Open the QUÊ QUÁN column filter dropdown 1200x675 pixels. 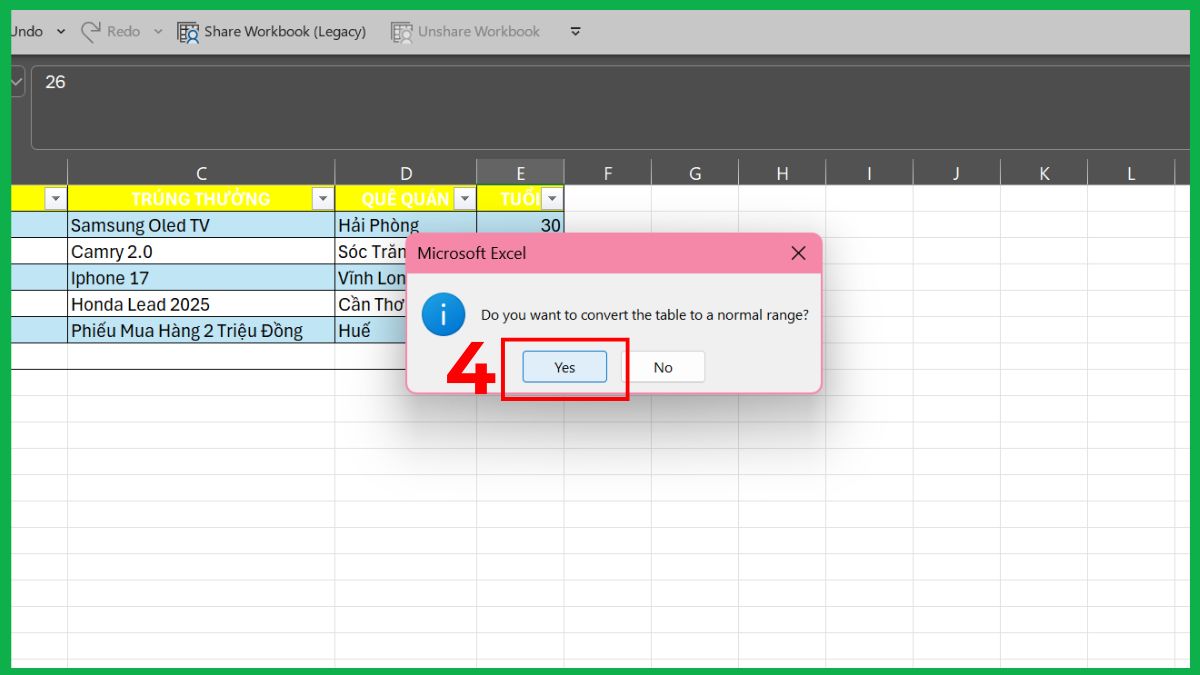[x=464, y=198]
